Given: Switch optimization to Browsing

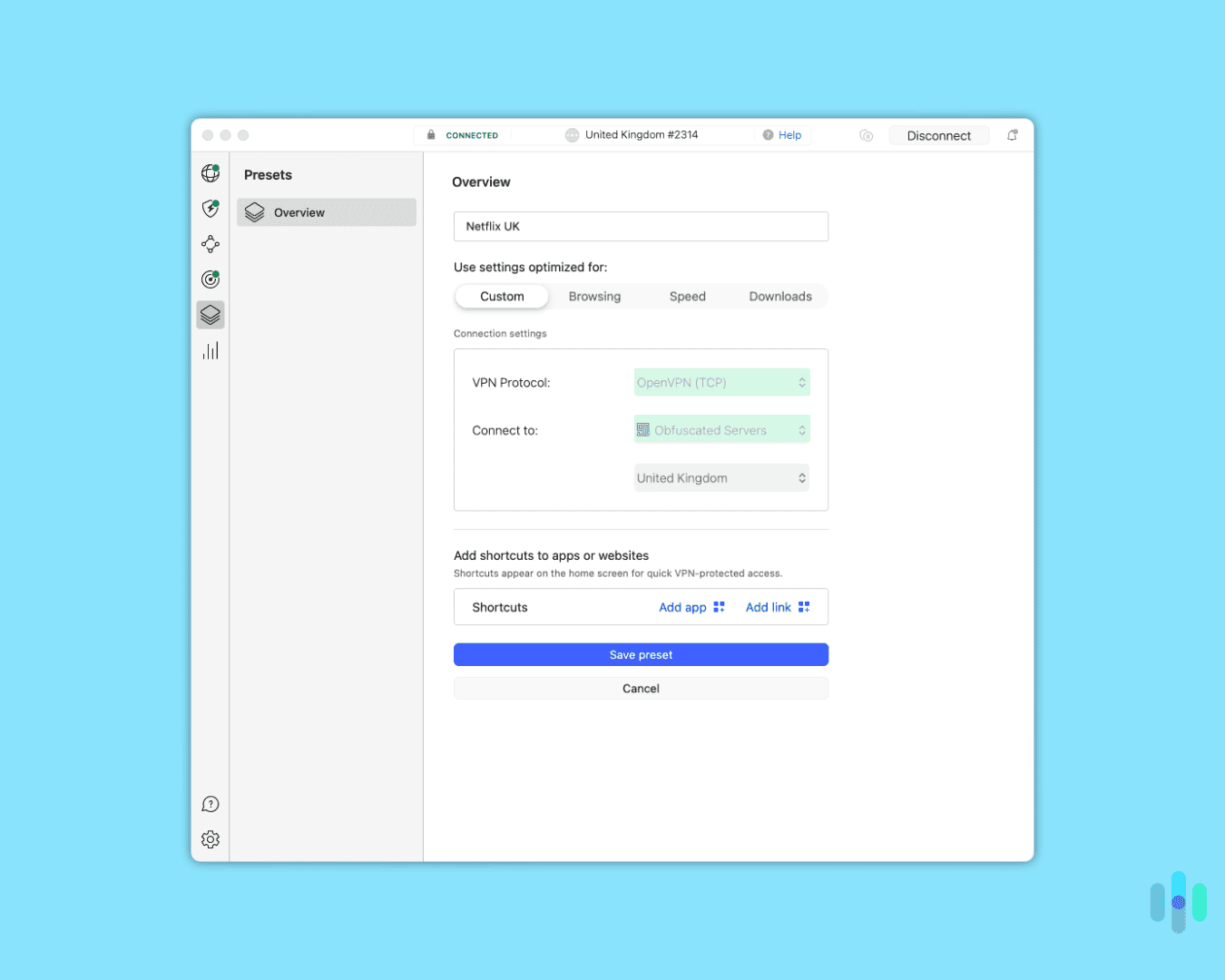Looking at the screenshot, I should click(594, 296).
